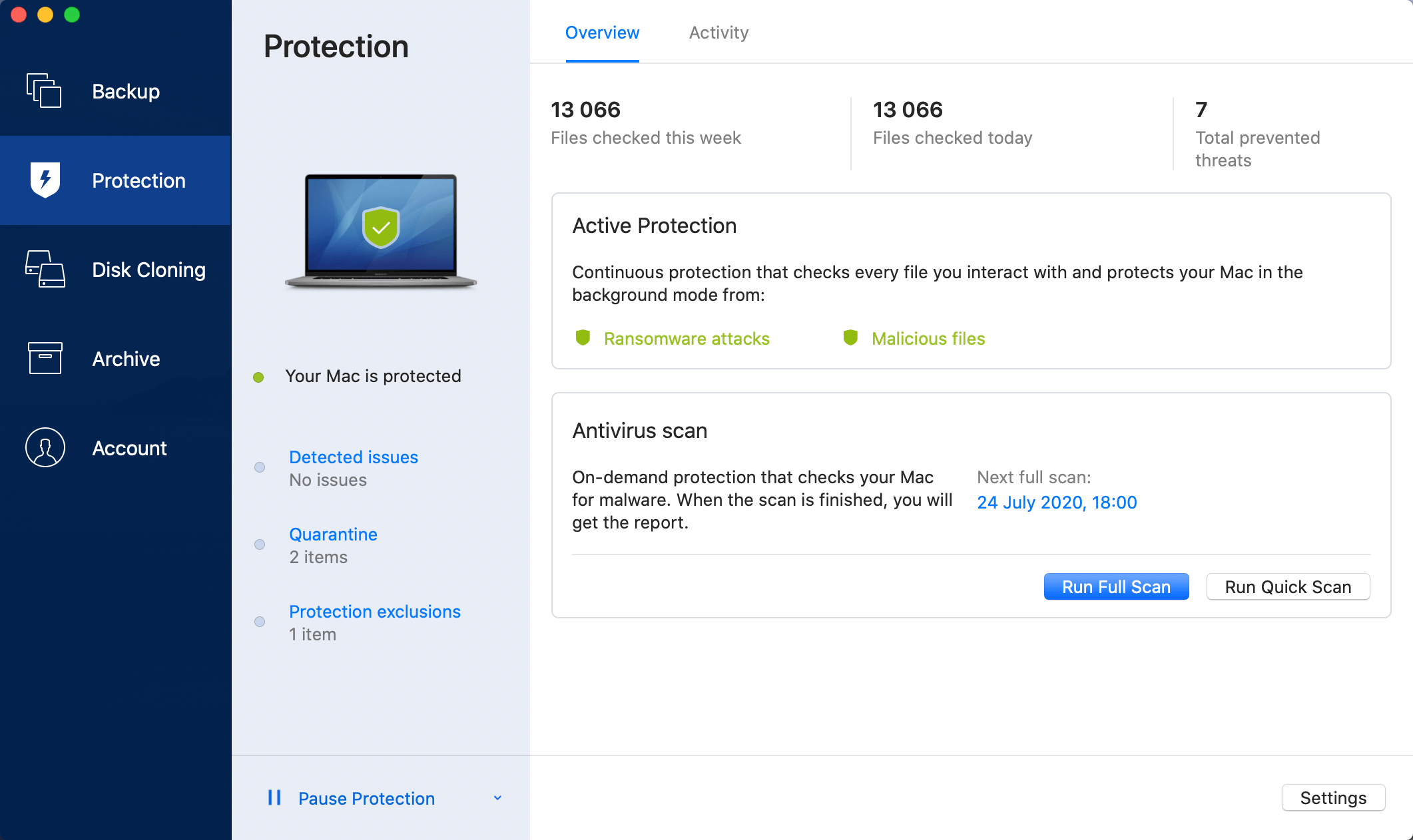Click the Malicious files shield icon
1413x840 pixels.
tap(850, 338)
